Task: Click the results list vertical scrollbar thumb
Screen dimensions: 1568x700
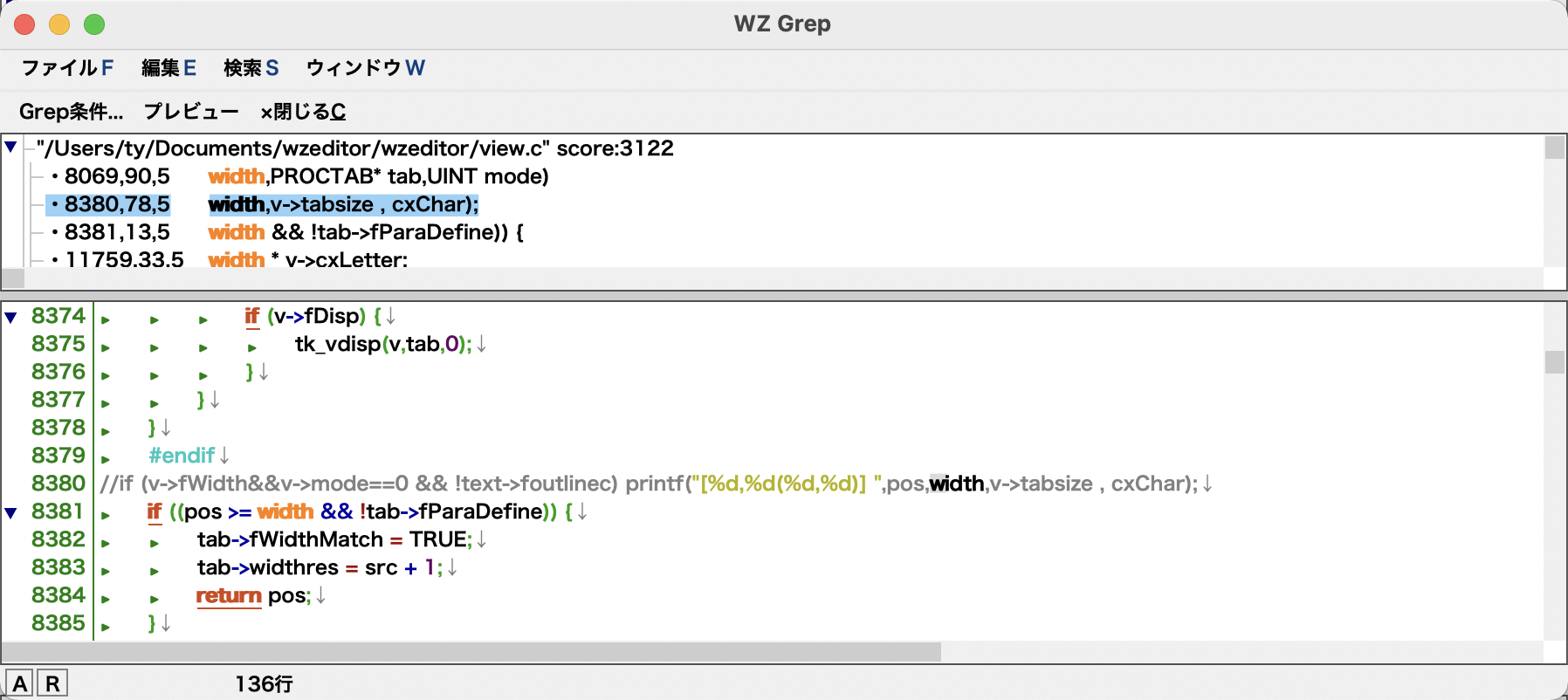Action: click(x=1554, y=148)
